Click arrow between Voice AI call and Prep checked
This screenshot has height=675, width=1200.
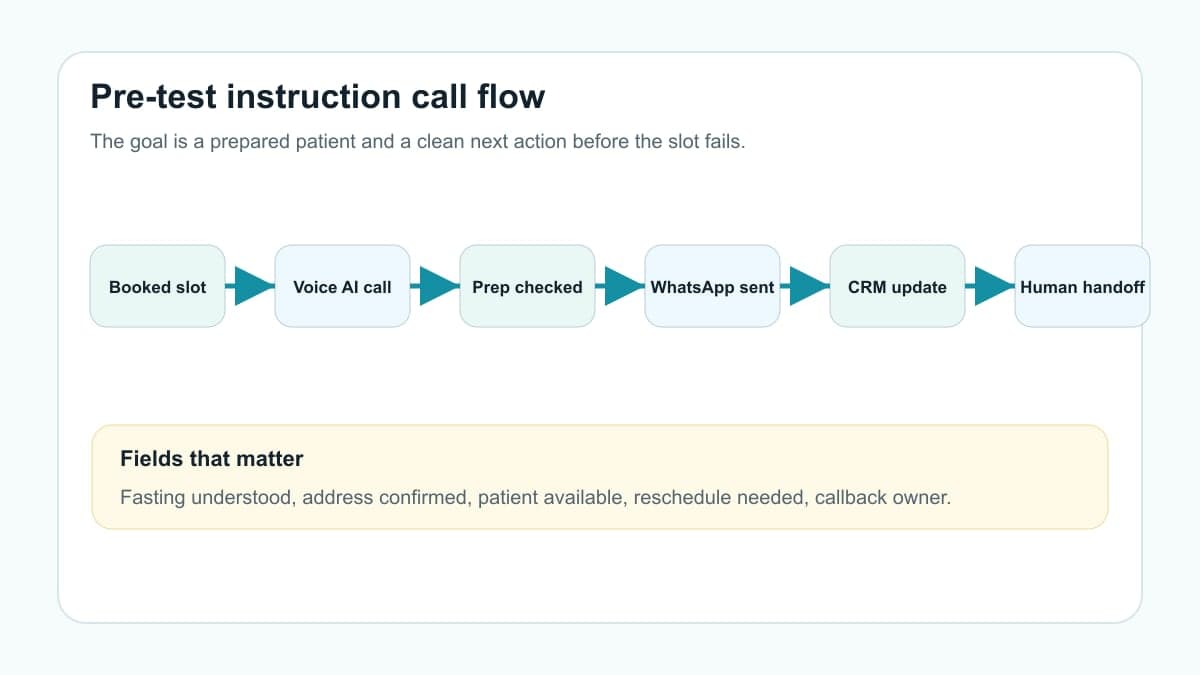click(435, 286)
